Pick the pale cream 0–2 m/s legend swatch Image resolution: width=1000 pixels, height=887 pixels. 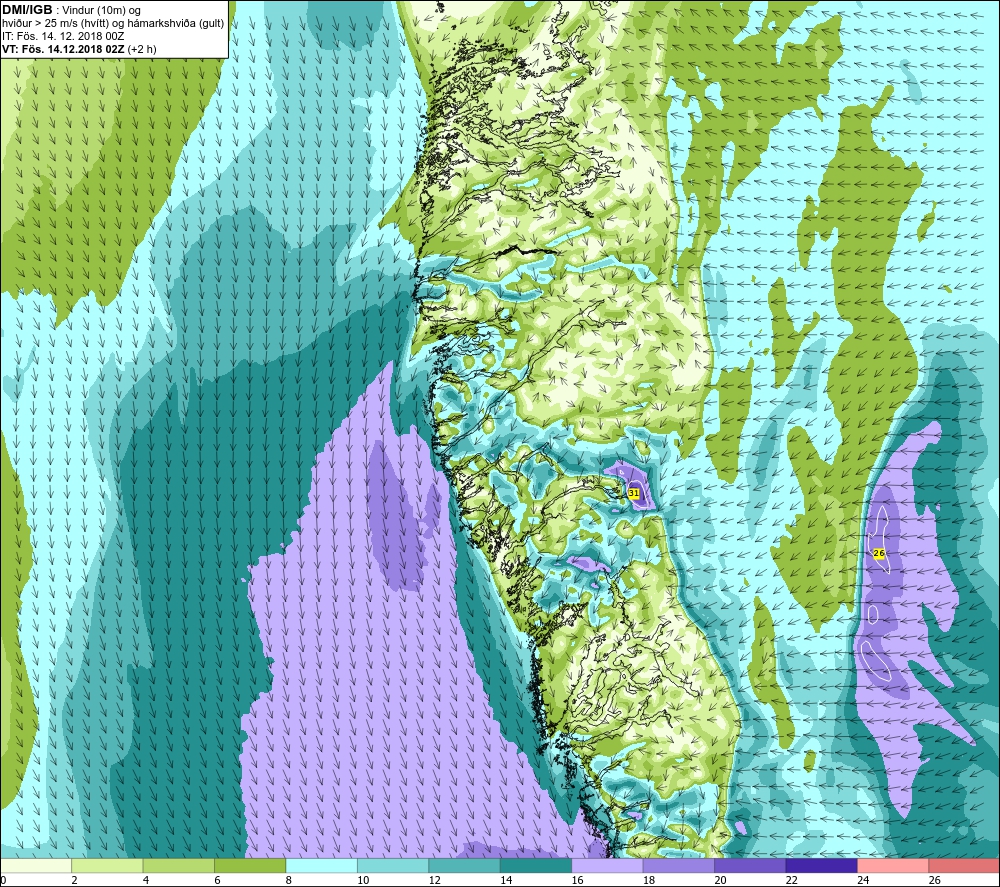pos(36,865)
